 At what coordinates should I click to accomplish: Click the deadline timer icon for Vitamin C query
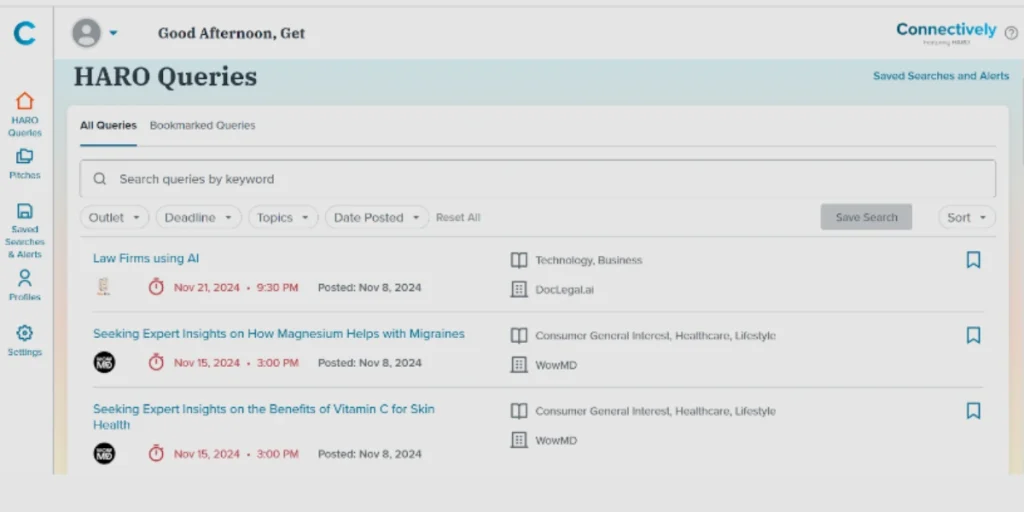pos(156,453)
